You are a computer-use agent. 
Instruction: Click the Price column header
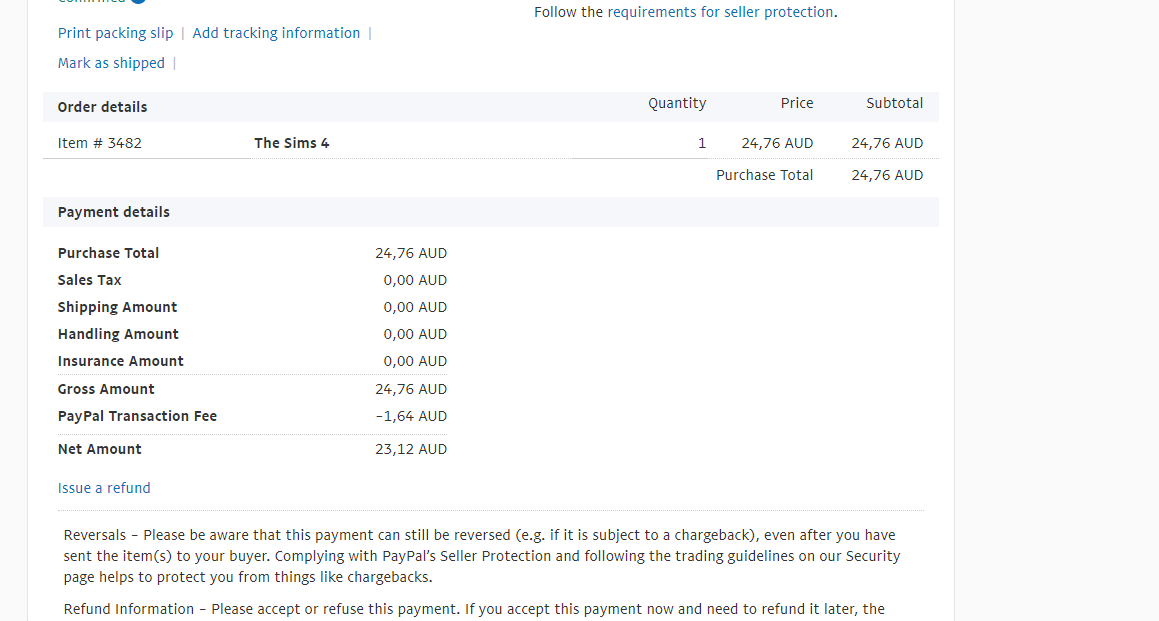pos(796,103)
